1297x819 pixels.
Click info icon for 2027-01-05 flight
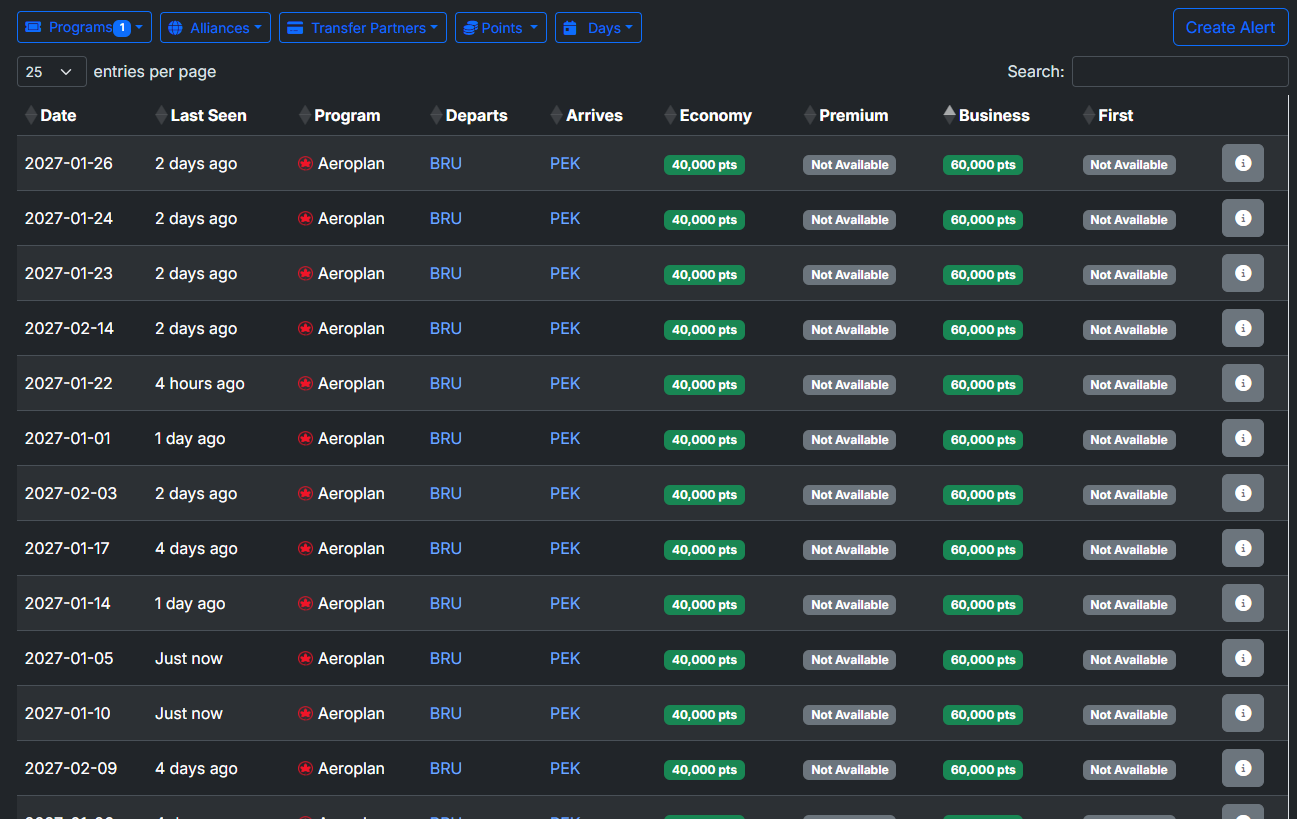[1242, 658]
